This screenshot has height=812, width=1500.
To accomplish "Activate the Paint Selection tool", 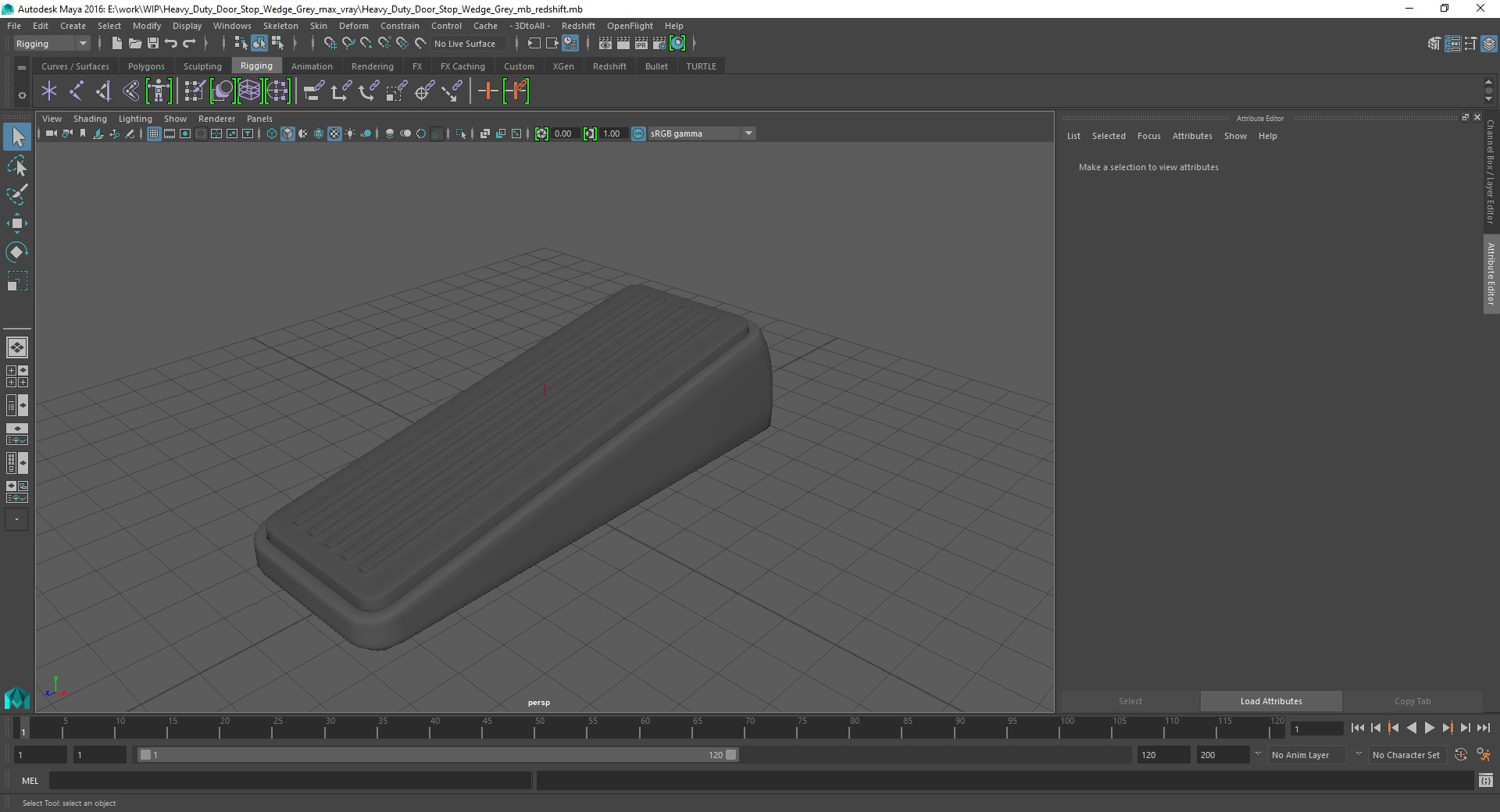I will click(16, 194).
